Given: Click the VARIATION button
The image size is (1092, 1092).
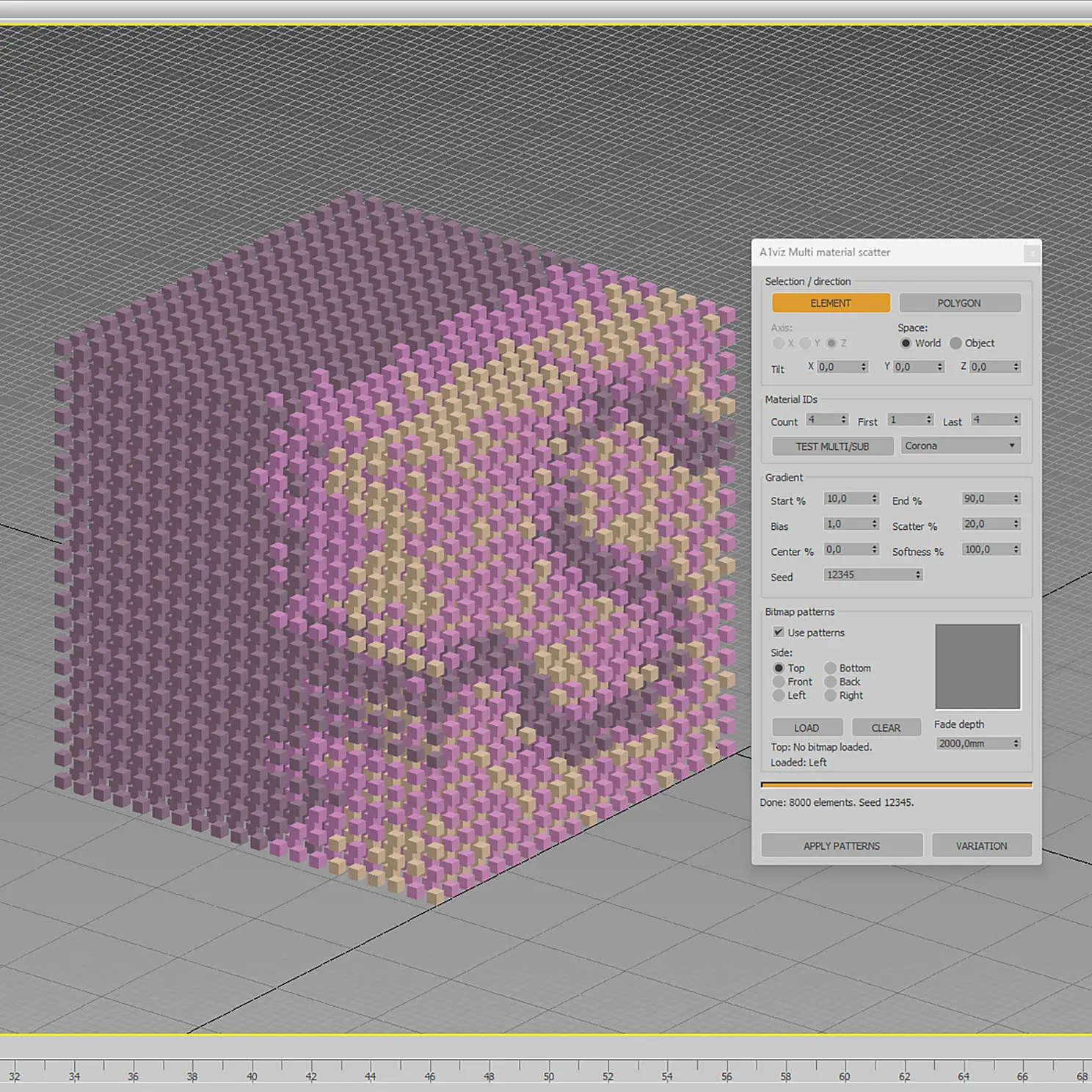Looking at the screenshot, I should [982, 845].
